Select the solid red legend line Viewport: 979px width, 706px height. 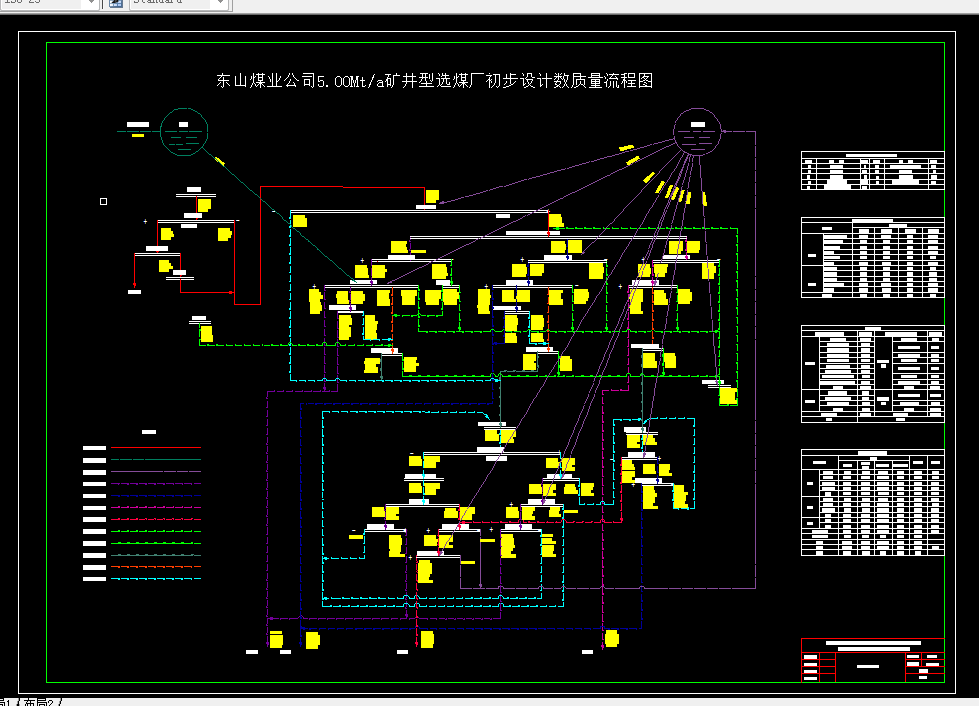pyautogui.click(x=155, y=448)
